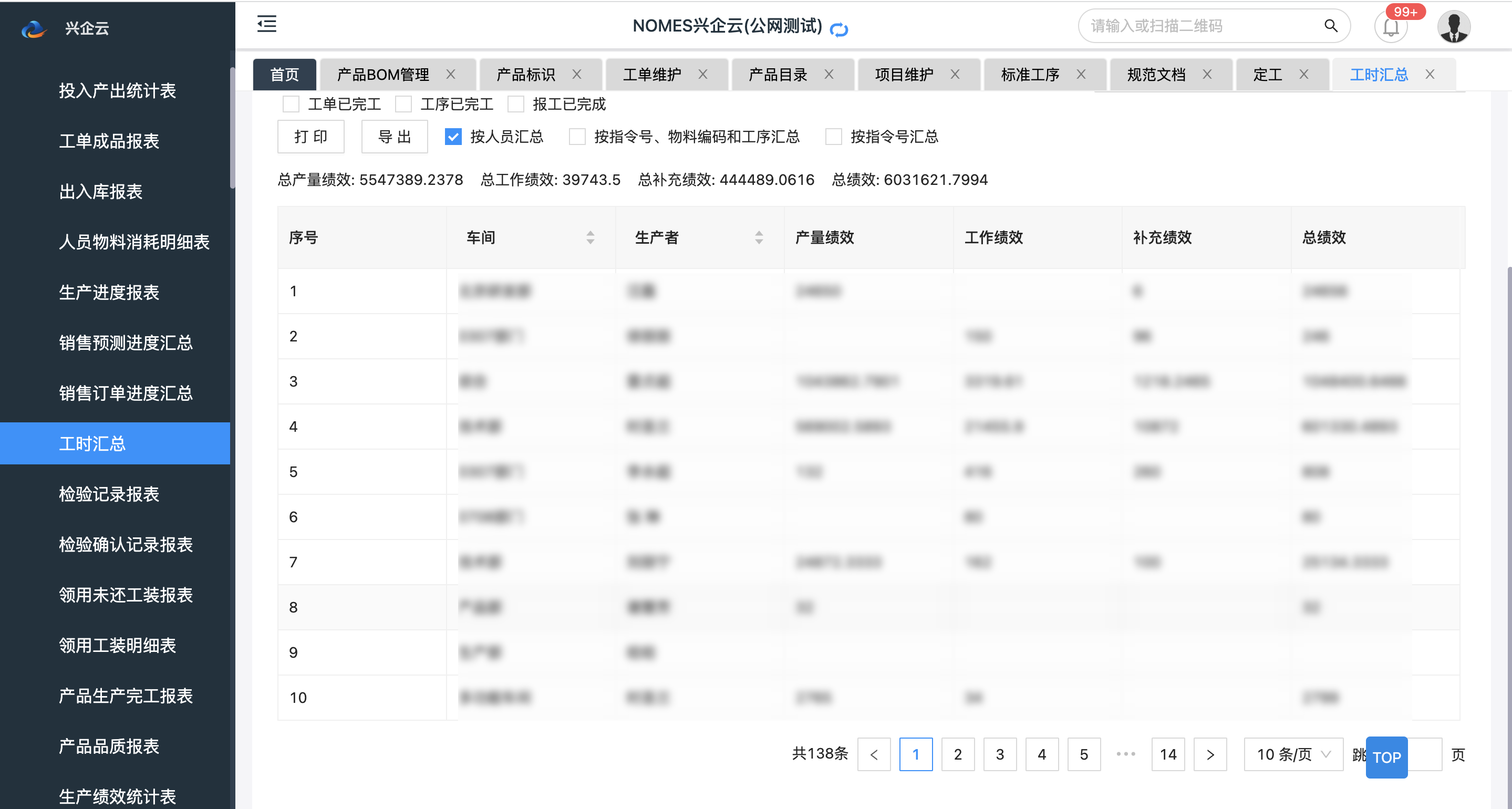The width and height of the screenshot is (1512, 809).
Task: Open the notification bell
Action: [1391, 27]
